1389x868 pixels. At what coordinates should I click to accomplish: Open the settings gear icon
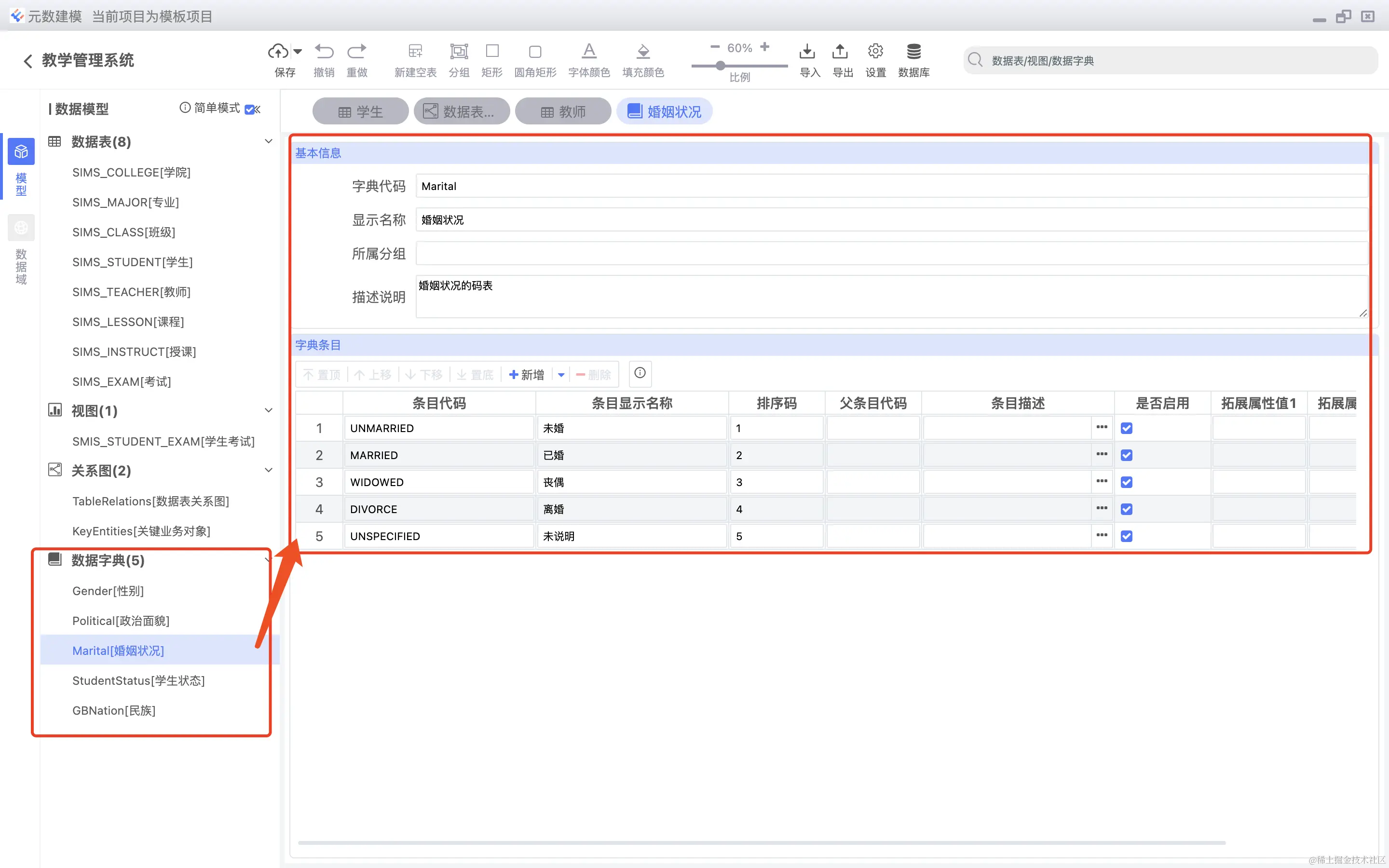[x=875, y=52]
